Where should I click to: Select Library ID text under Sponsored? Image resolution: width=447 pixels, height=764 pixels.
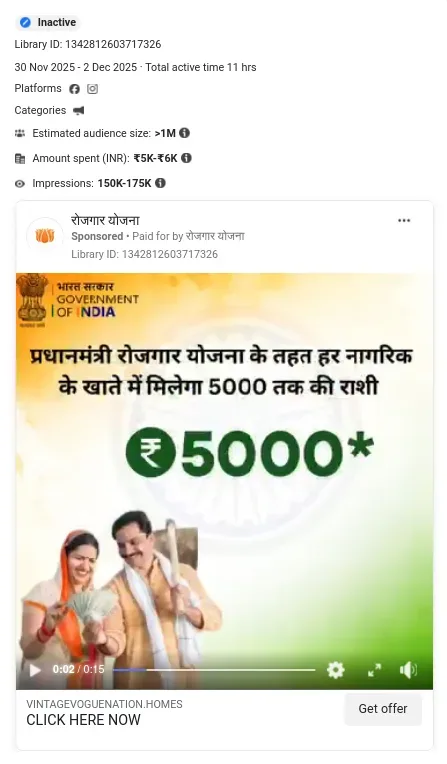(144, 254)
